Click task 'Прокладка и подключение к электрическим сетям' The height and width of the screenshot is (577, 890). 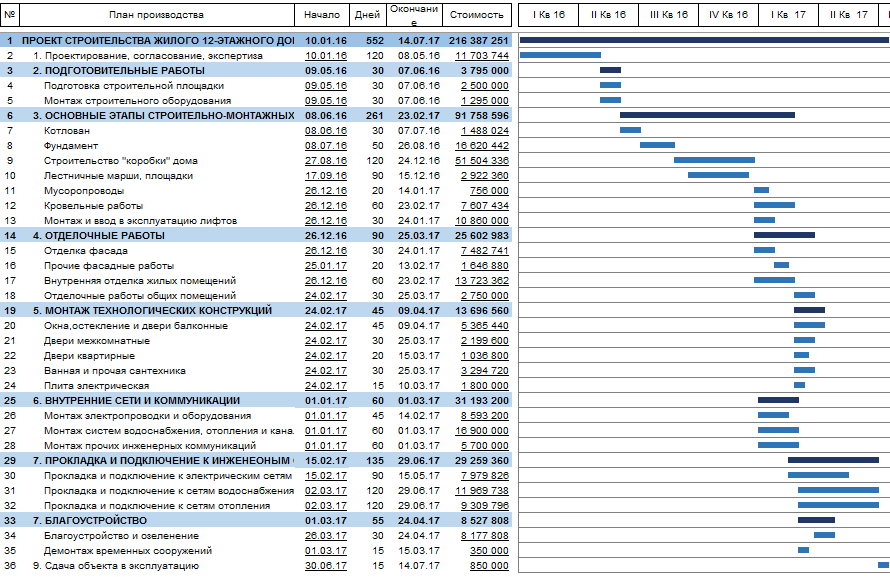168,476
